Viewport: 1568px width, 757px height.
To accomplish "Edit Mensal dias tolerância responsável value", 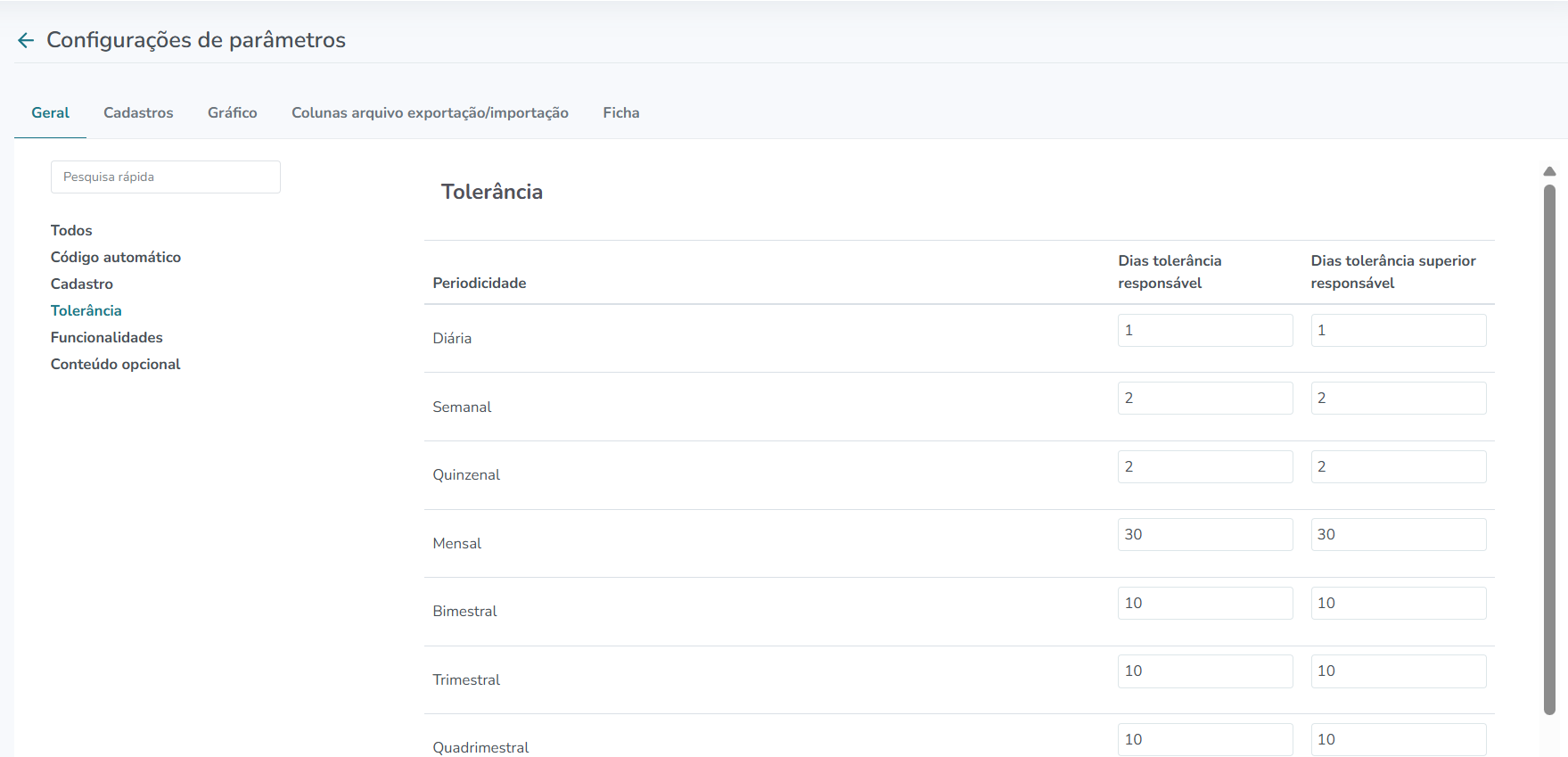I will click(x=1205, y=534).
